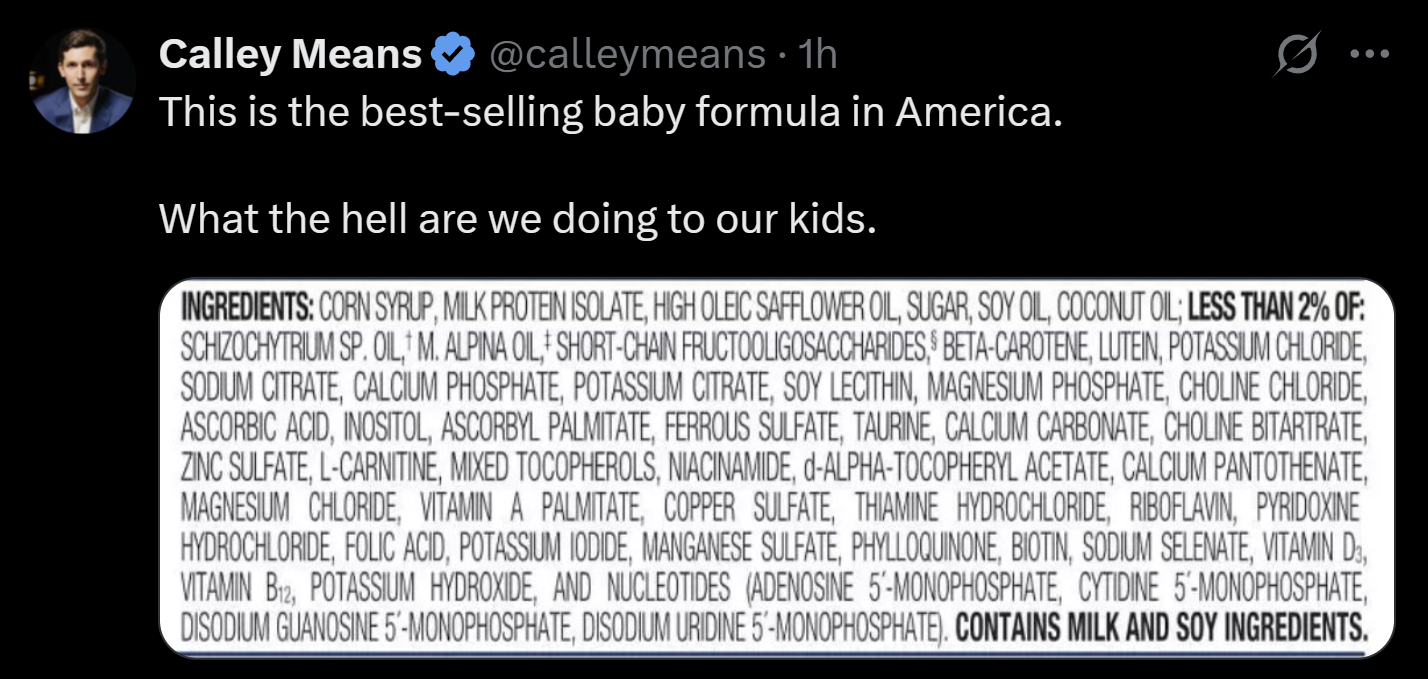Click the bold "INGREDIENTS:" heading in the image
The image size is (1428, 679).
(x=247, y=305)
